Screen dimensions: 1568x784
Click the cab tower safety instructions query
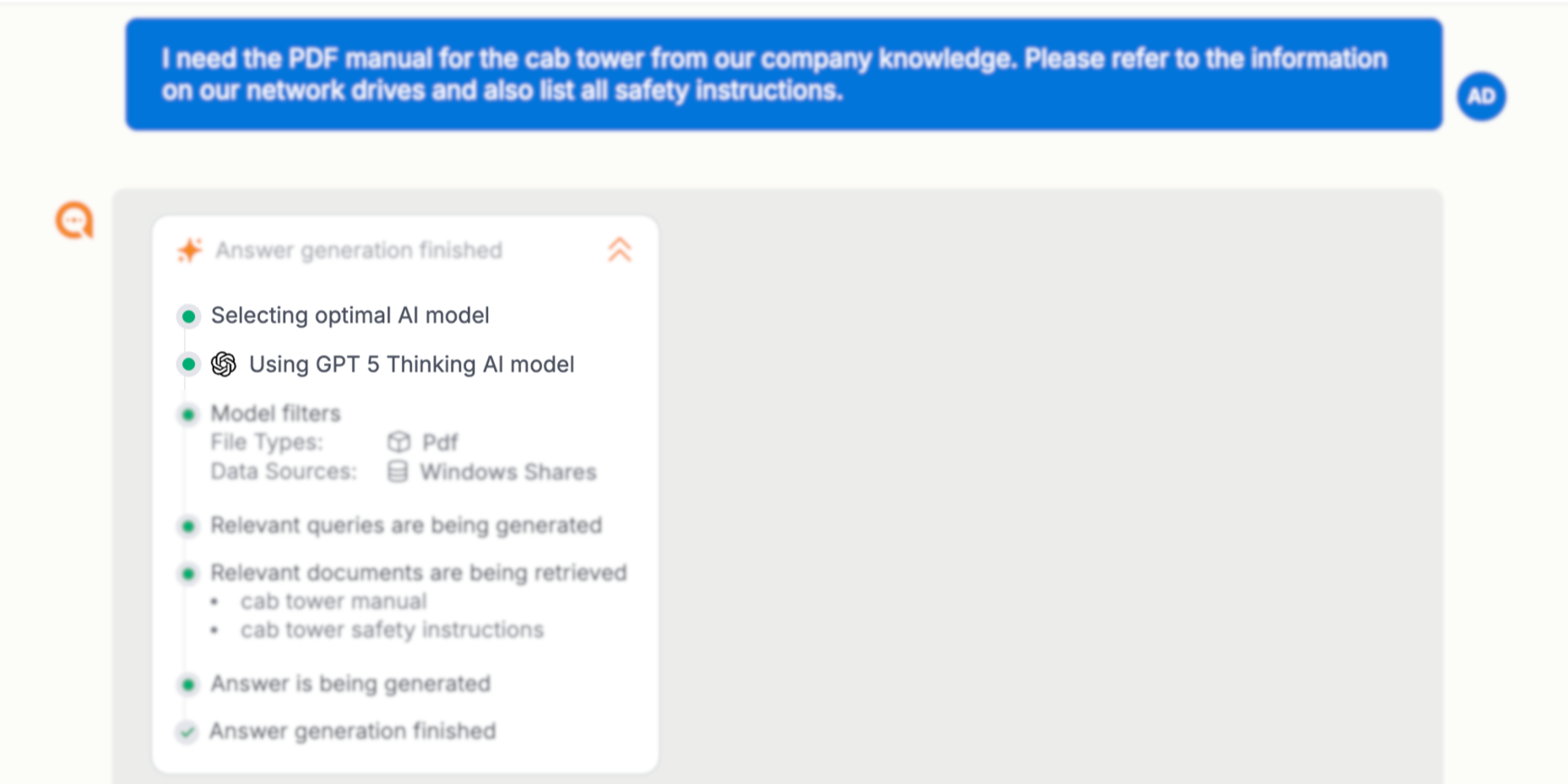pos(392,630)
